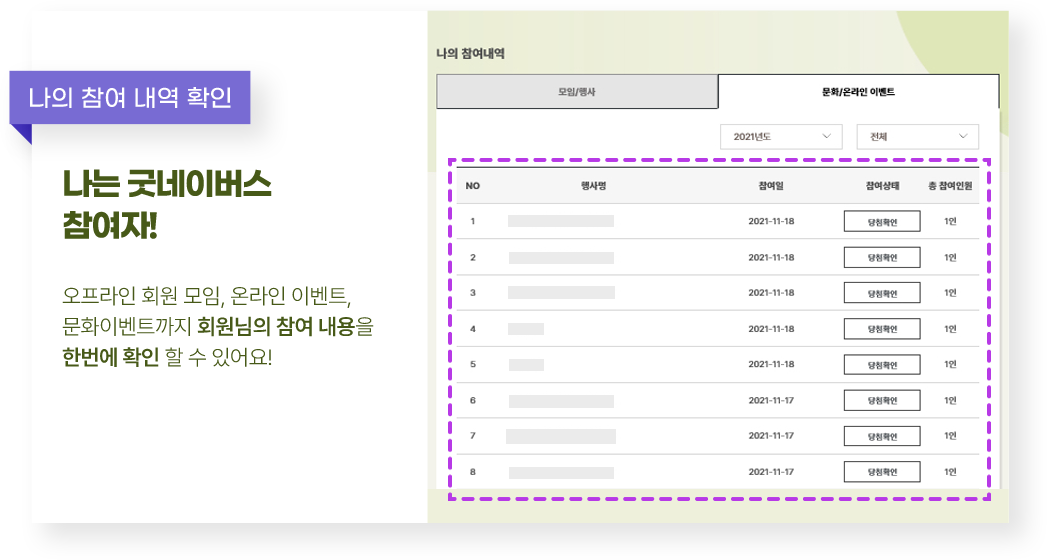Image resolution: width=1047 pixels, height=560 pixels.
Task: Click date 2021-11-18 in row 5
Action: click(x=771, y=364)
